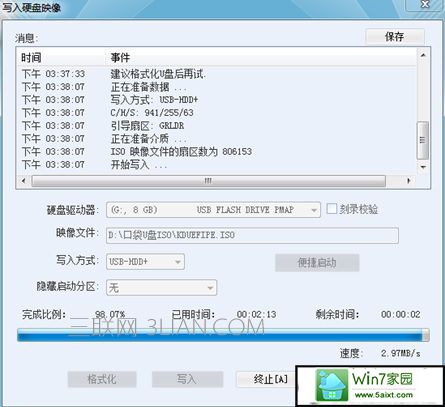445x407 pixels.
Task: Click the 保存 save button
Action: tap(395, 36)
